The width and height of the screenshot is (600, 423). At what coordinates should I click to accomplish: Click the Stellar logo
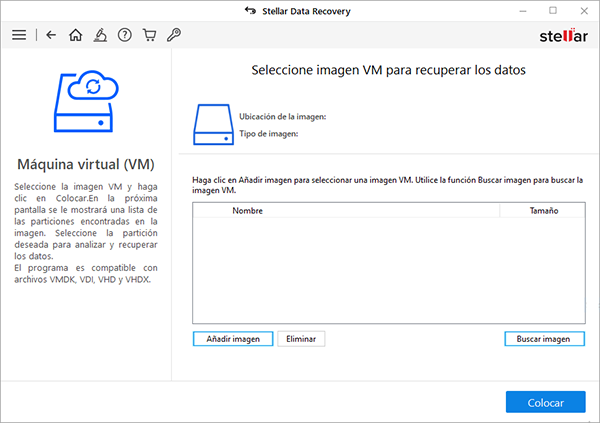coord(563,36)
